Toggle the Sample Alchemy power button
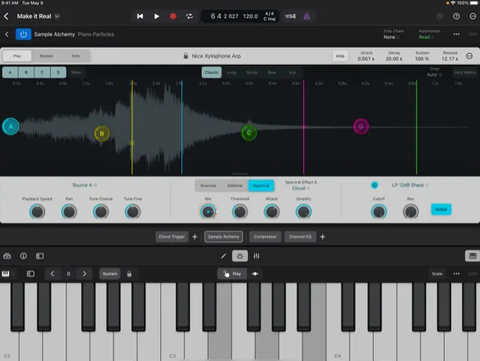Screen dimensions: 480x361 pos(23,34)
